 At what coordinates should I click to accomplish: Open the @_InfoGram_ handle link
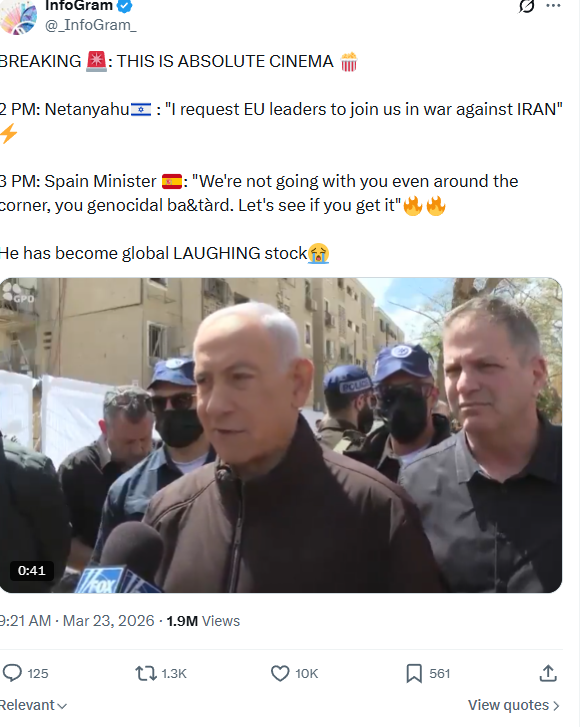(x=90, y=25)
